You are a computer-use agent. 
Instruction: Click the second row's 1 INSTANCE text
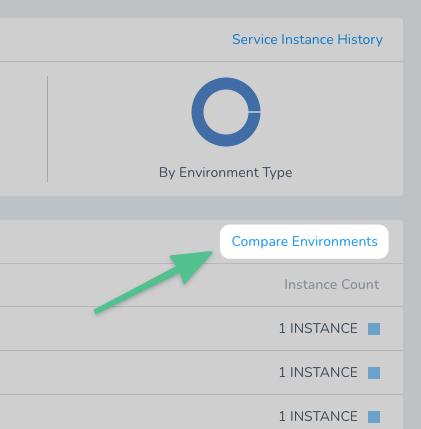coord(318,372)
